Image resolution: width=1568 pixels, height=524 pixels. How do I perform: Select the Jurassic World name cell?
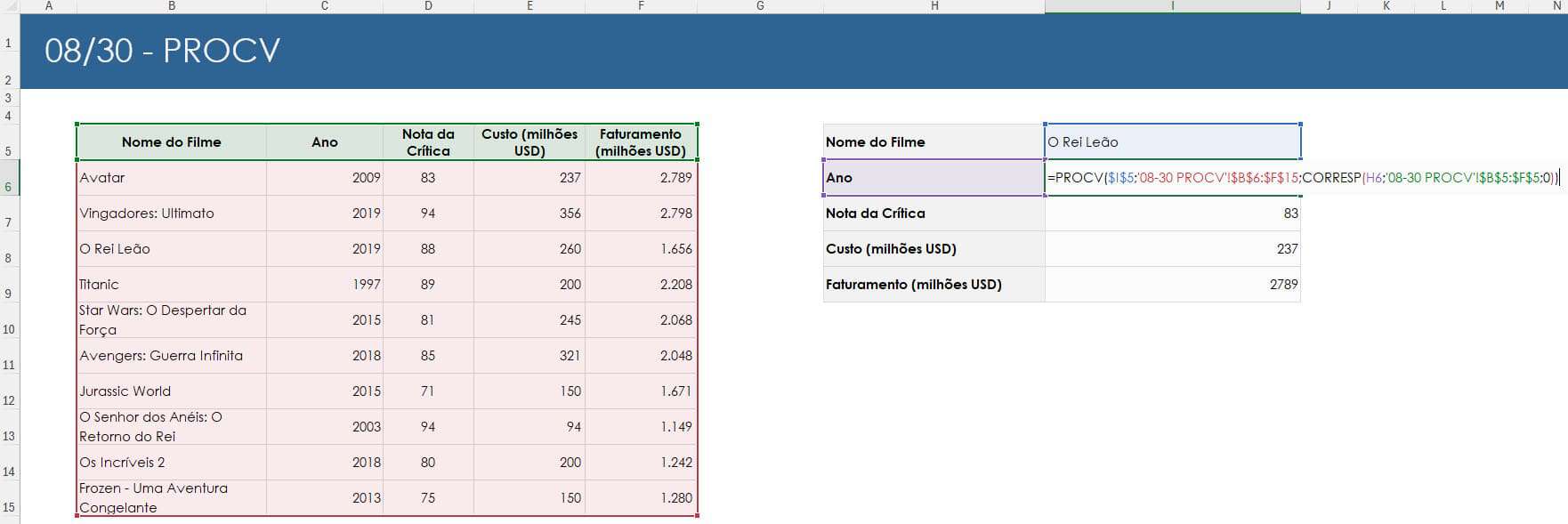click(x=172, y=391)
